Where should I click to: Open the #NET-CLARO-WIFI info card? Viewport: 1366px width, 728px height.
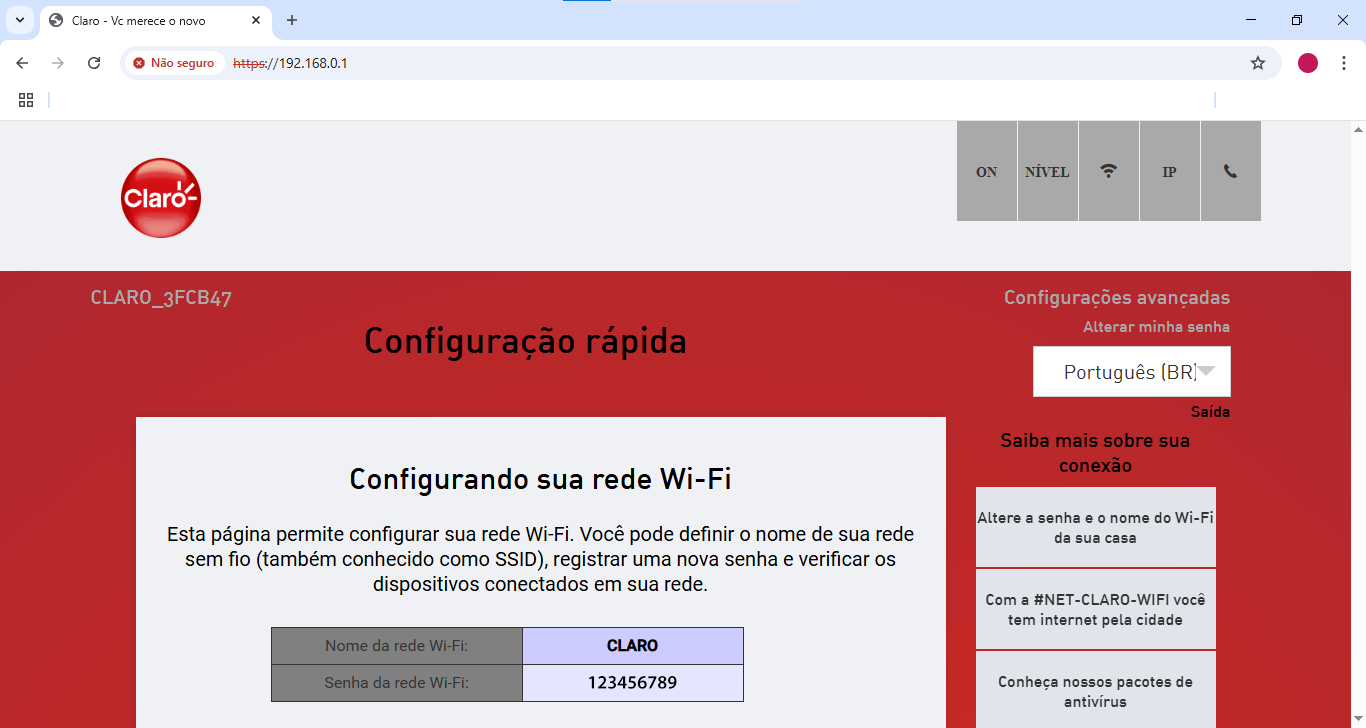pyautogui.click(x=1096, y=610)
